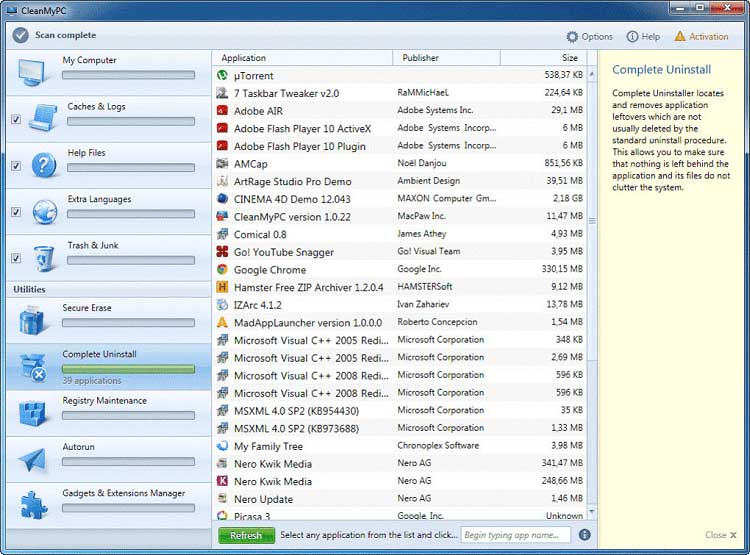Select Nero Kwik Media 248,66 MB row
Viewport: 750px width, 555px height.
tap(399, 481)
